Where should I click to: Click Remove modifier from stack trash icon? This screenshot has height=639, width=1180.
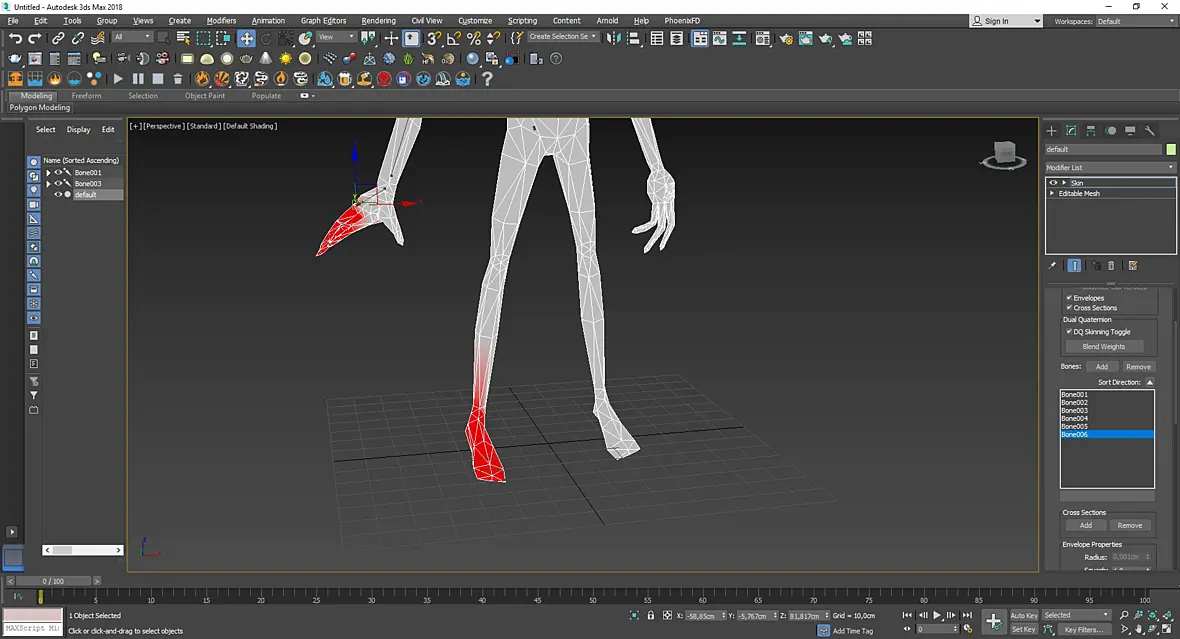click(x=1111, y=266)
